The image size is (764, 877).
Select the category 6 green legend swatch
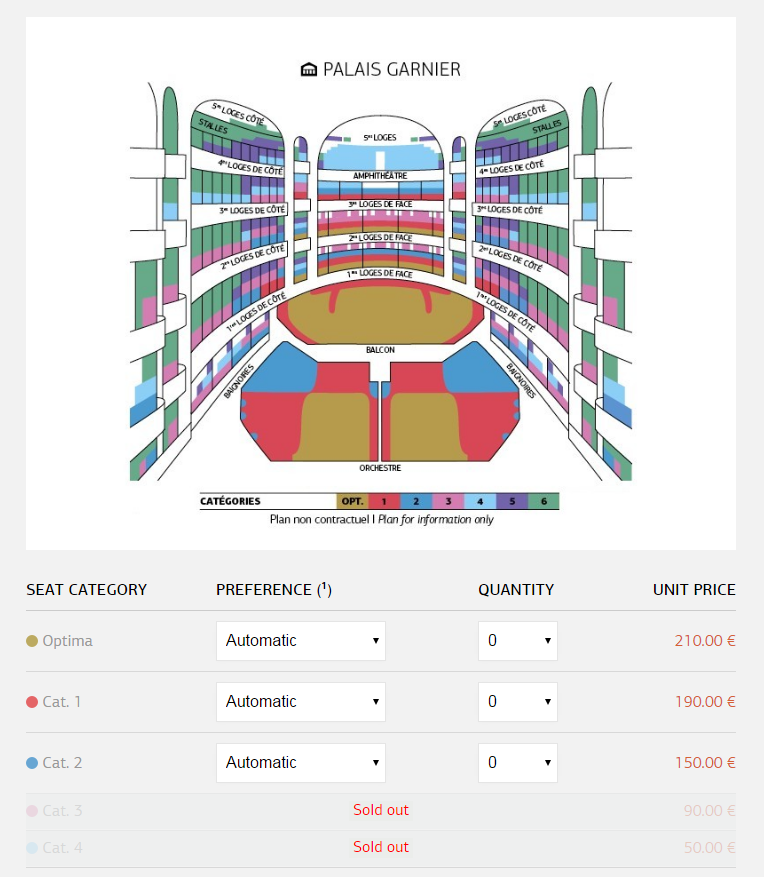coord(544,501)
